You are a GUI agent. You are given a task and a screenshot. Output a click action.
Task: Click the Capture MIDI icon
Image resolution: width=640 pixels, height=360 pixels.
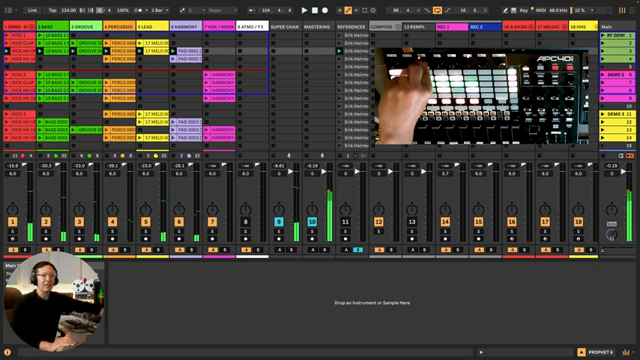364,10
